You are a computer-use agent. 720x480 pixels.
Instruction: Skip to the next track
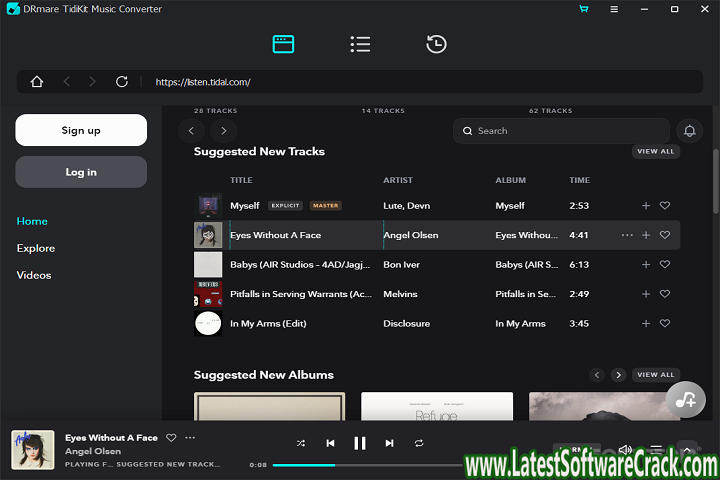click(x=389, y=443)
